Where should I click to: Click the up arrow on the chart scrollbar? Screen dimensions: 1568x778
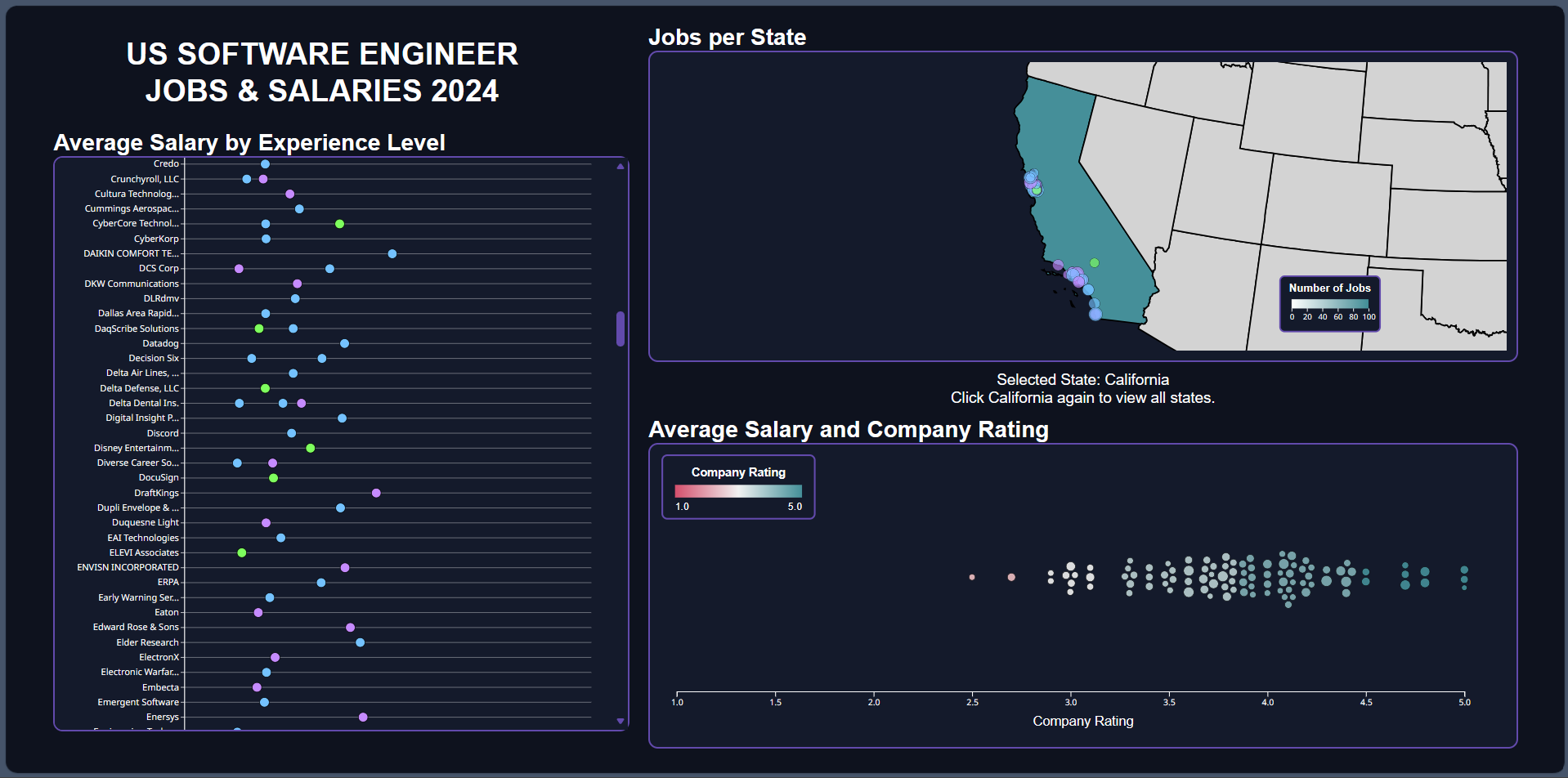pos(620,166)
